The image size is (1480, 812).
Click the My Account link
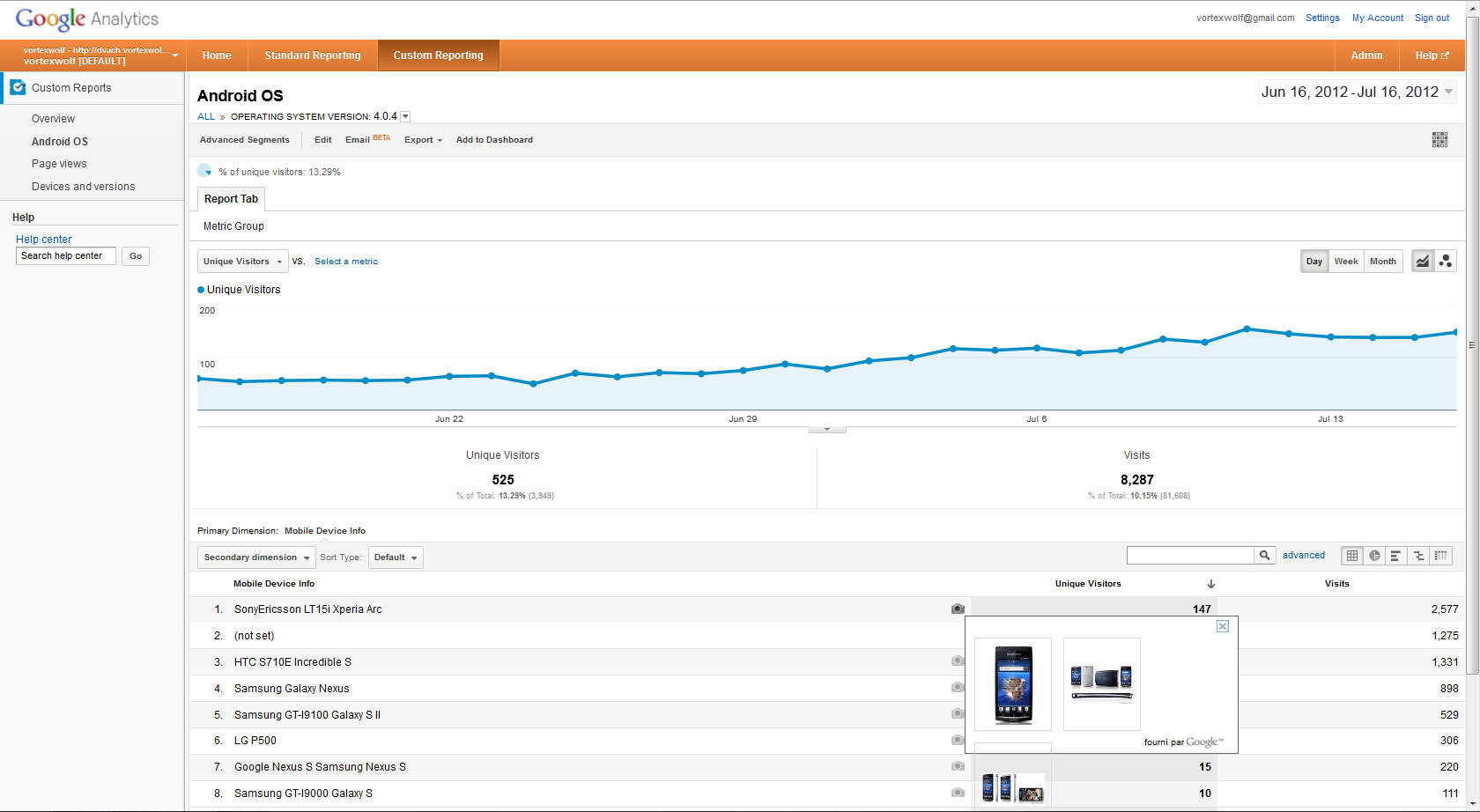1378,18
